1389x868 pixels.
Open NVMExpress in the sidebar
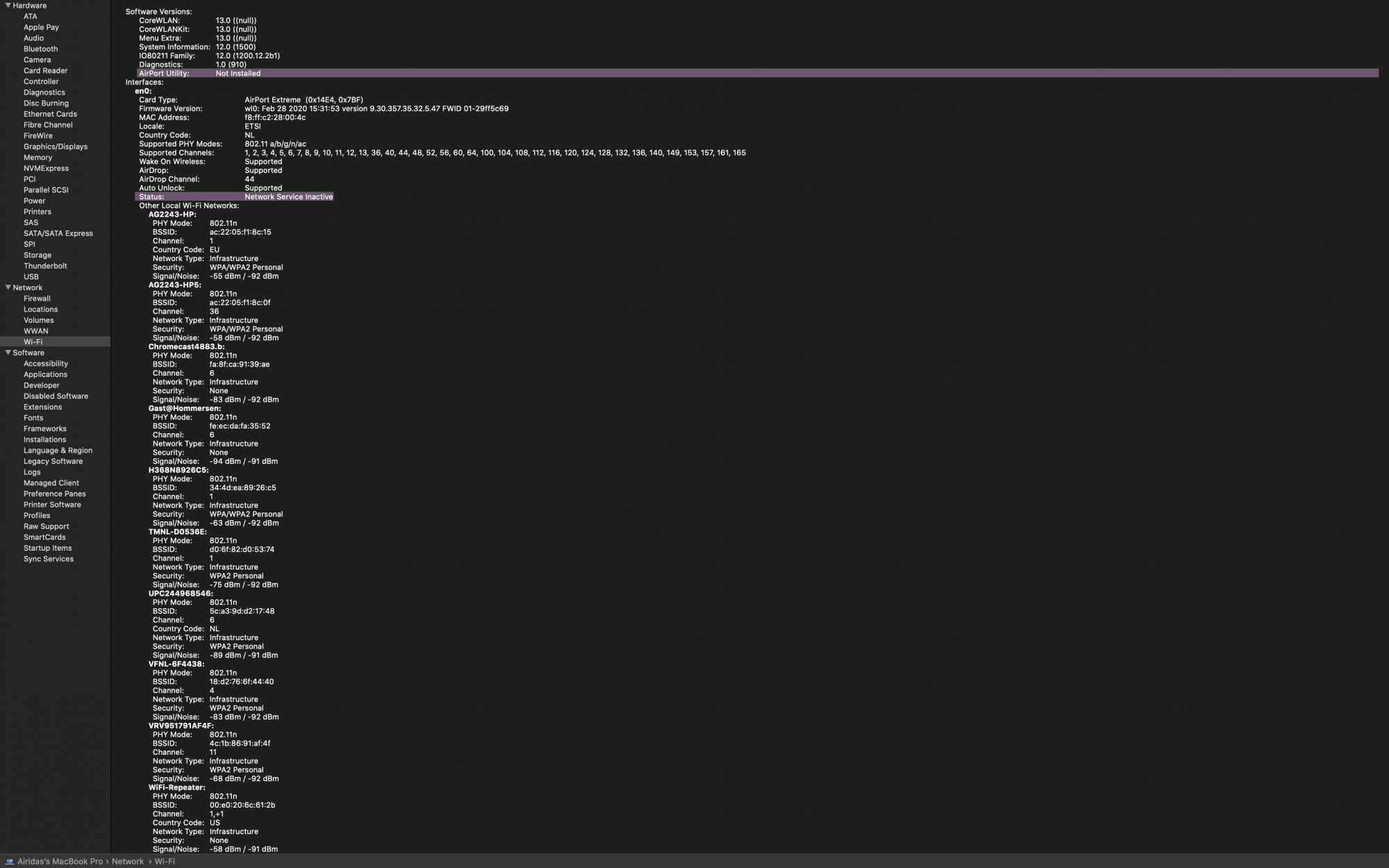(x=46, y=169)
